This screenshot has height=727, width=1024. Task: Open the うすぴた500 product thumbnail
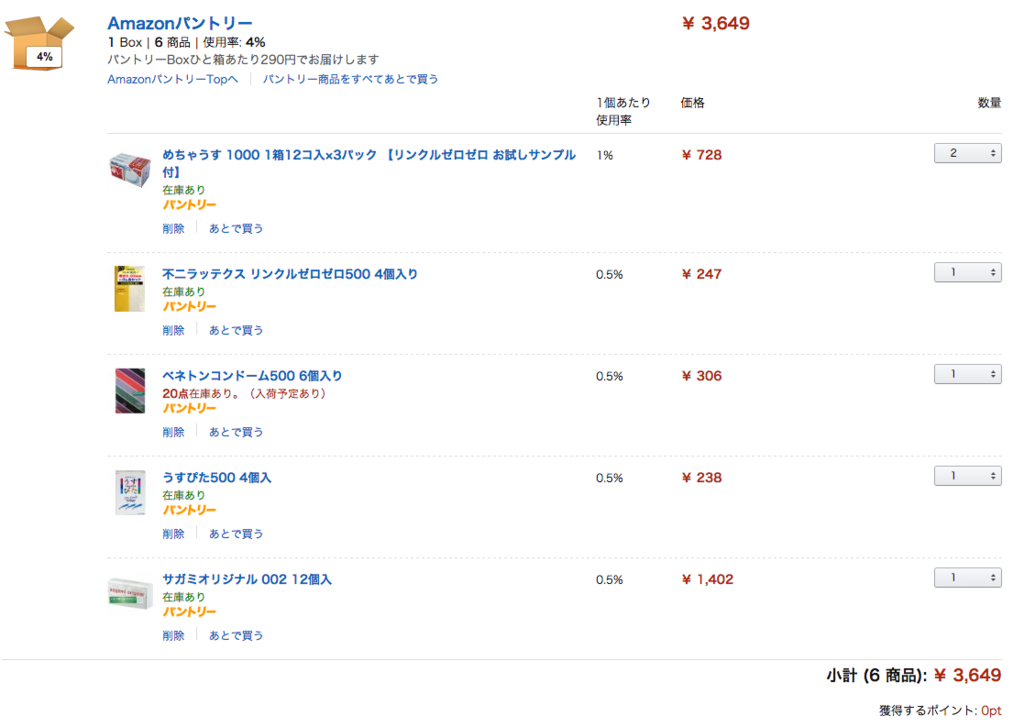[x=130, y=493]
